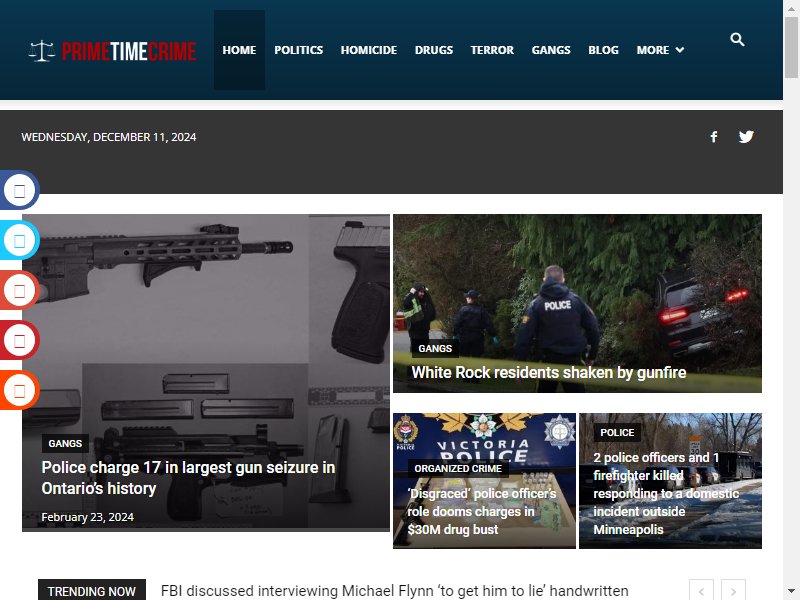Click the dark-red floating share button
Screen dimensions: 800x600
pos(19,340)
